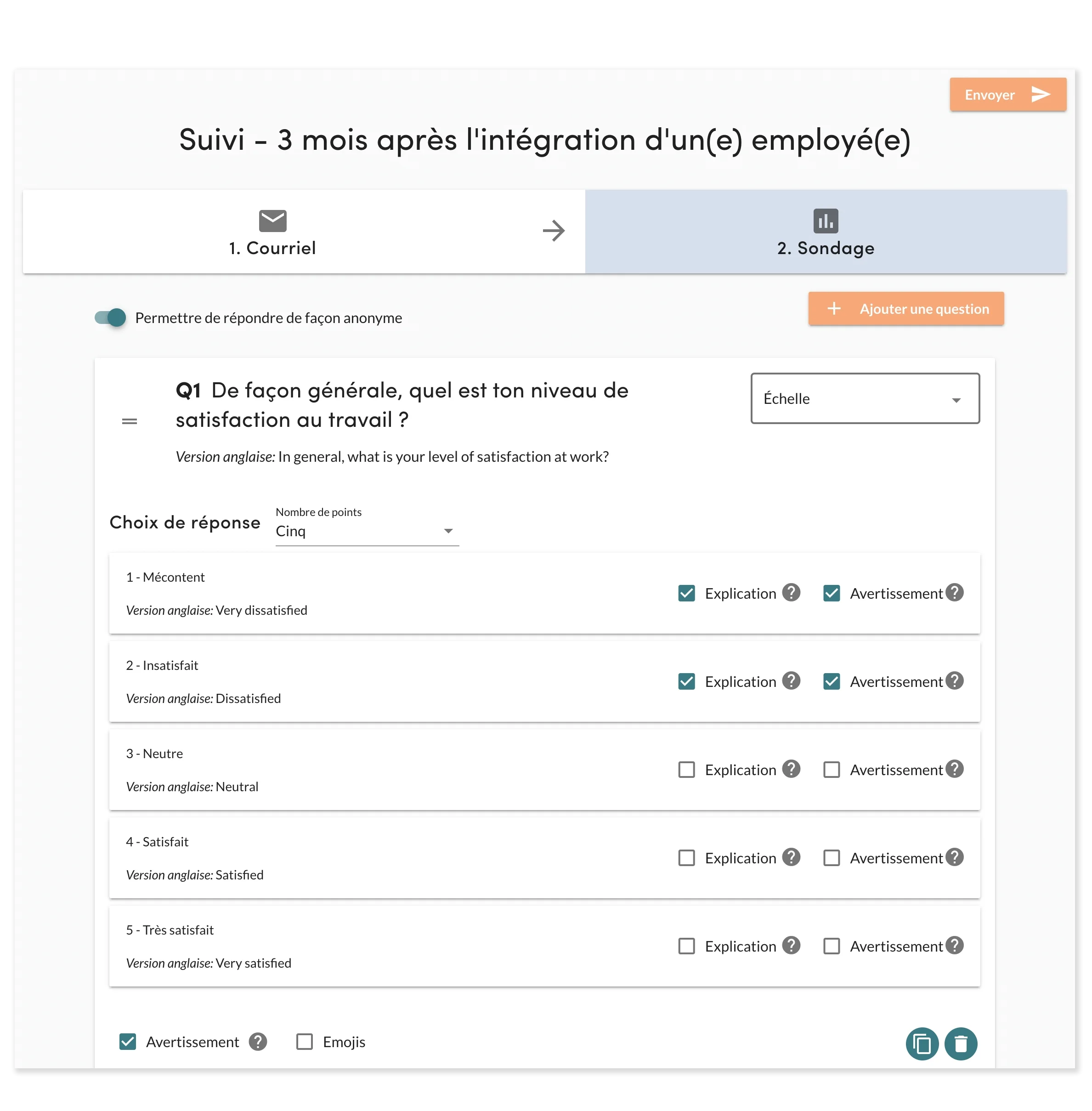The width and height of the screenshot is (1092, 1111).
Task: Click the drag handle for Q1
Action: (x=130, y=421)
